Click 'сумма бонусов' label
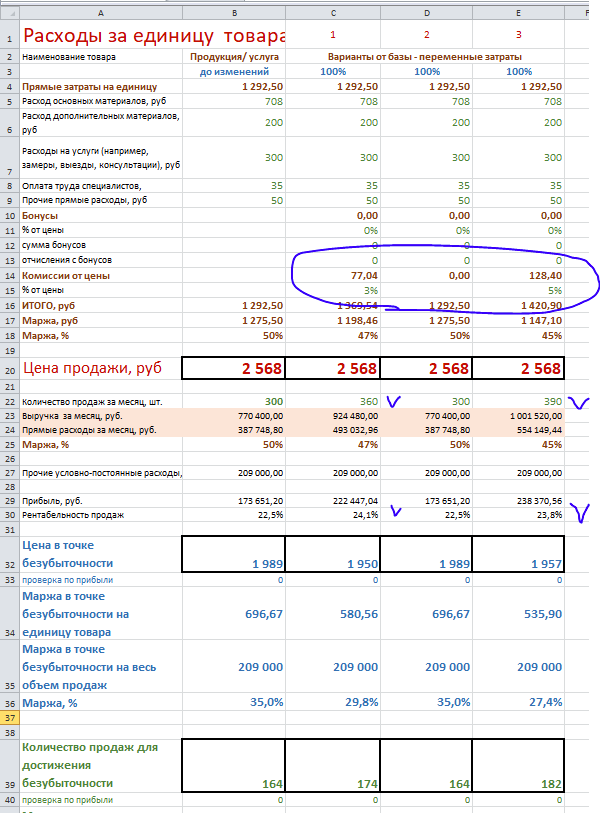 pyautogui.click(x=54, y=245)
